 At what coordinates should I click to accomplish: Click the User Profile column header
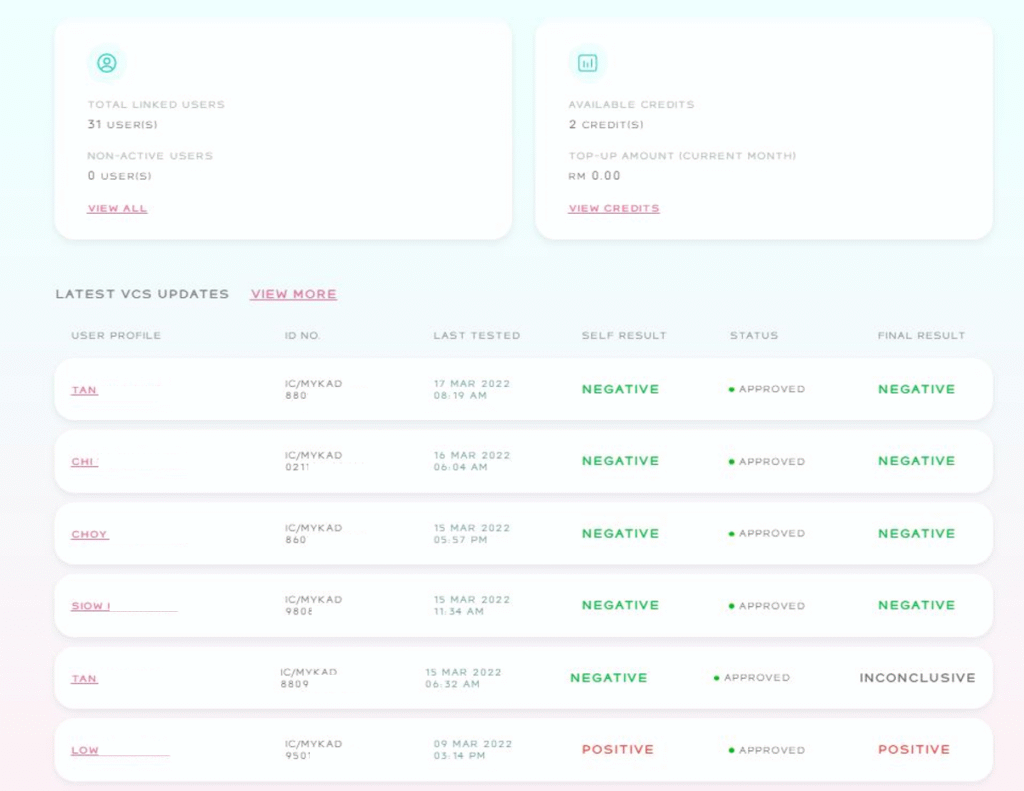116,336
